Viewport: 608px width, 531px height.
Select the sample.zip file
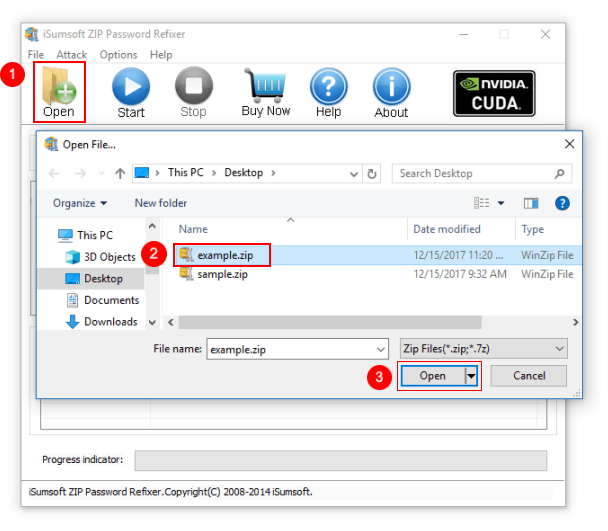click(x=223, y=274)
